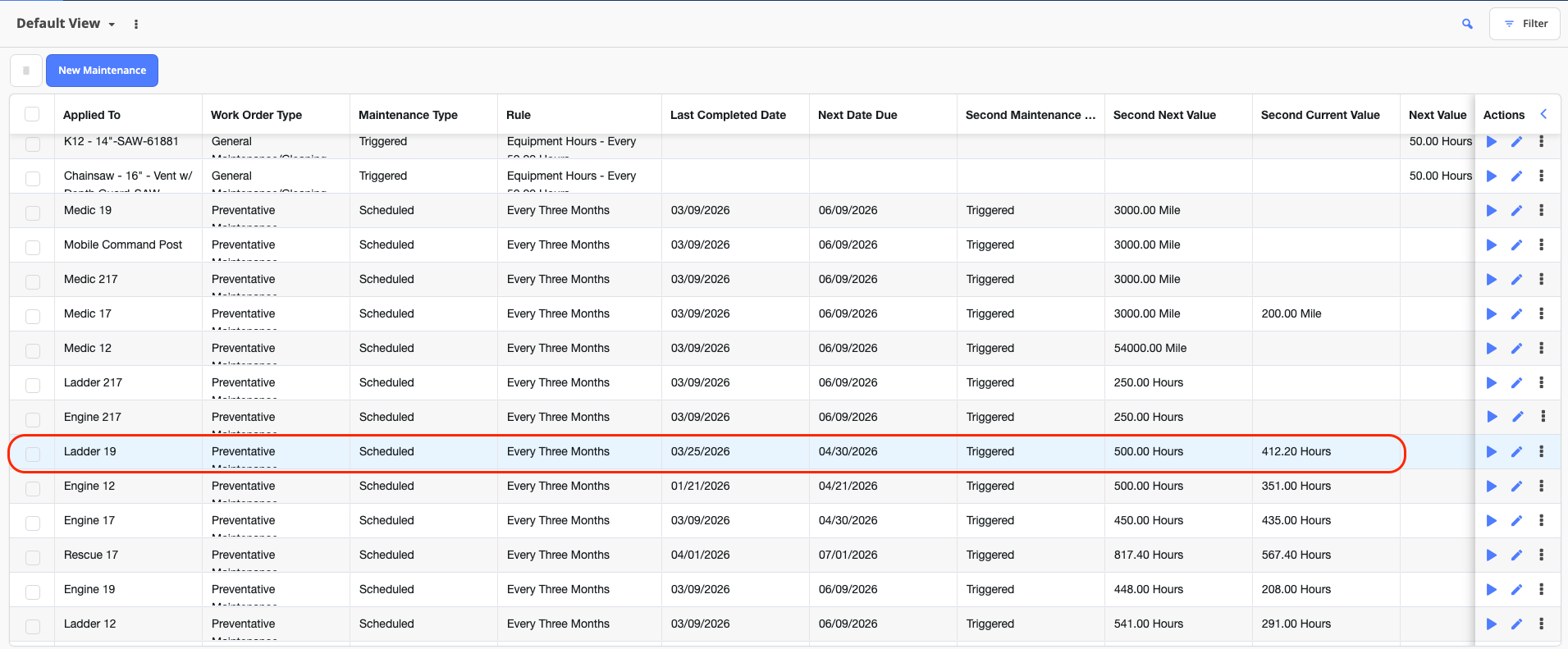Sort by Maintenance Type column header
1568x649 pixels.
(x=408, y=115)
